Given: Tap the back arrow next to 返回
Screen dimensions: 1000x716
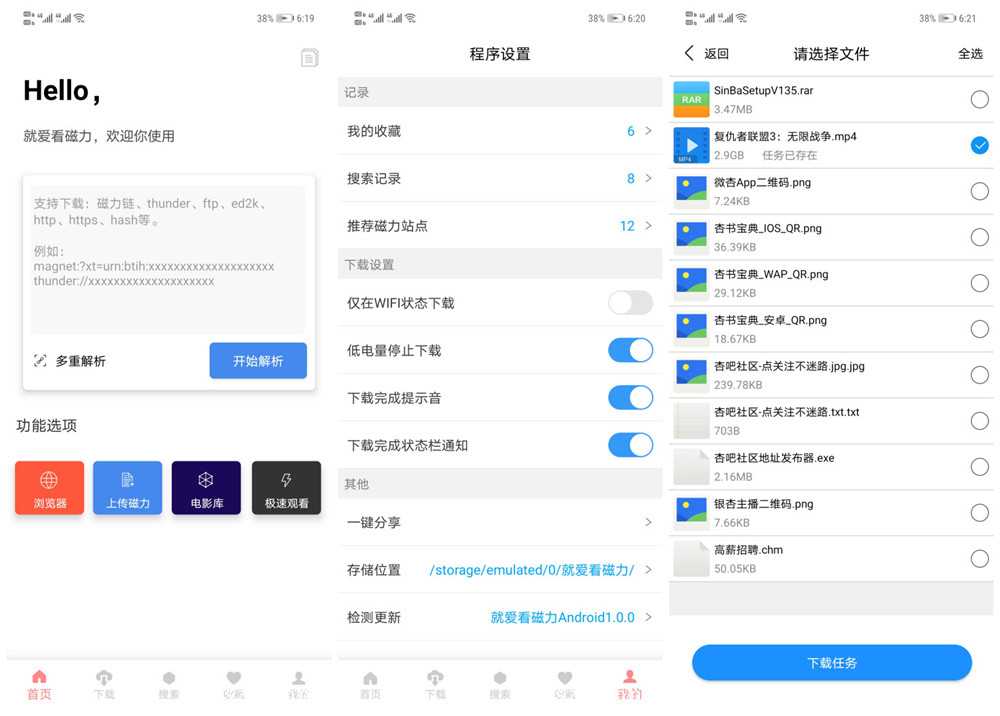Looking at the screenshot, I should pos(689,54).
